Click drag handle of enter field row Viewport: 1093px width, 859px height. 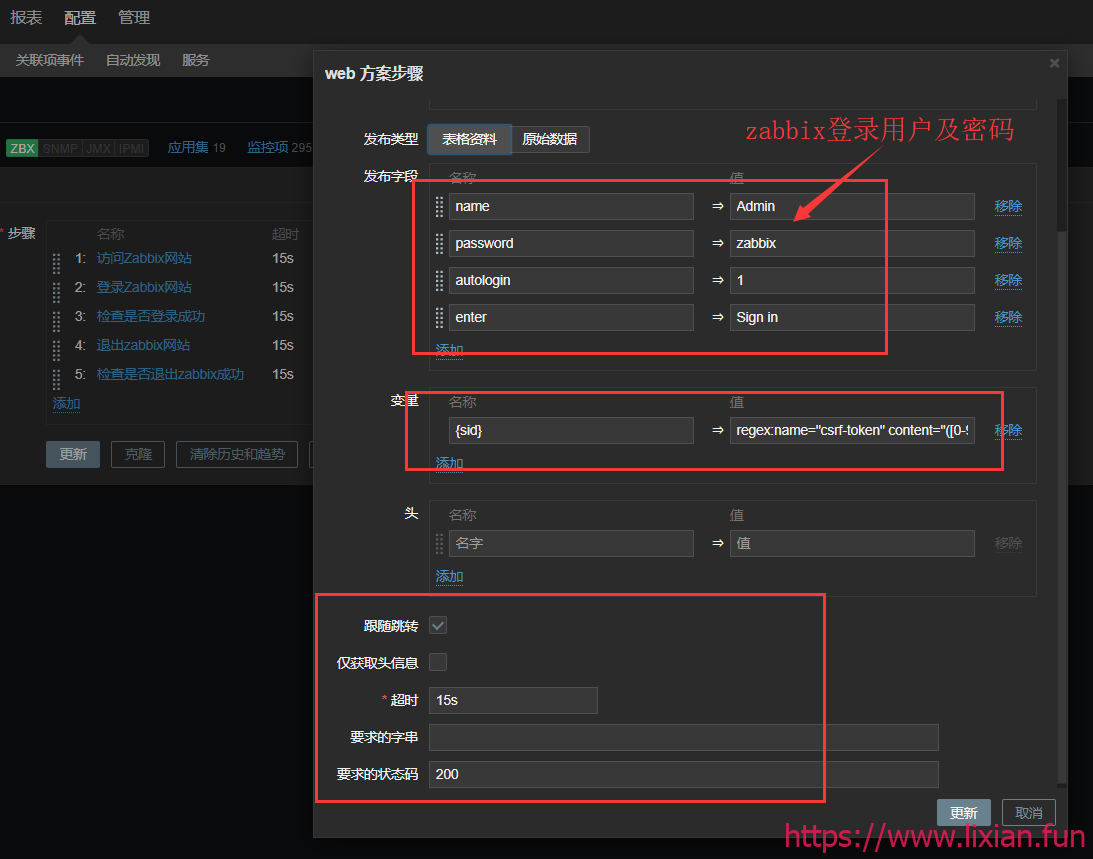click(x=439, y=317)
